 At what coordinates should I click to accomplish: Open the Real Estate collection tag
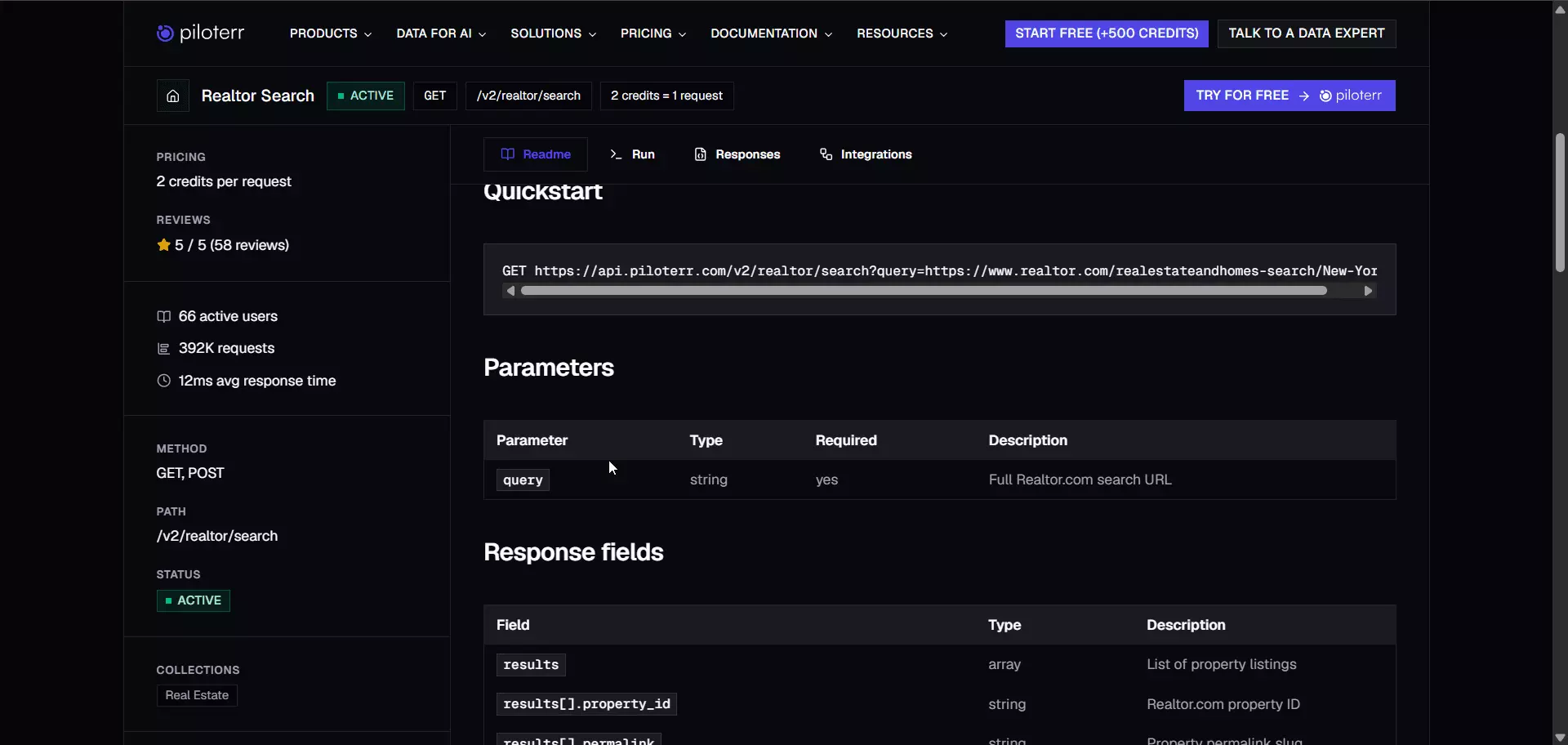197,695
